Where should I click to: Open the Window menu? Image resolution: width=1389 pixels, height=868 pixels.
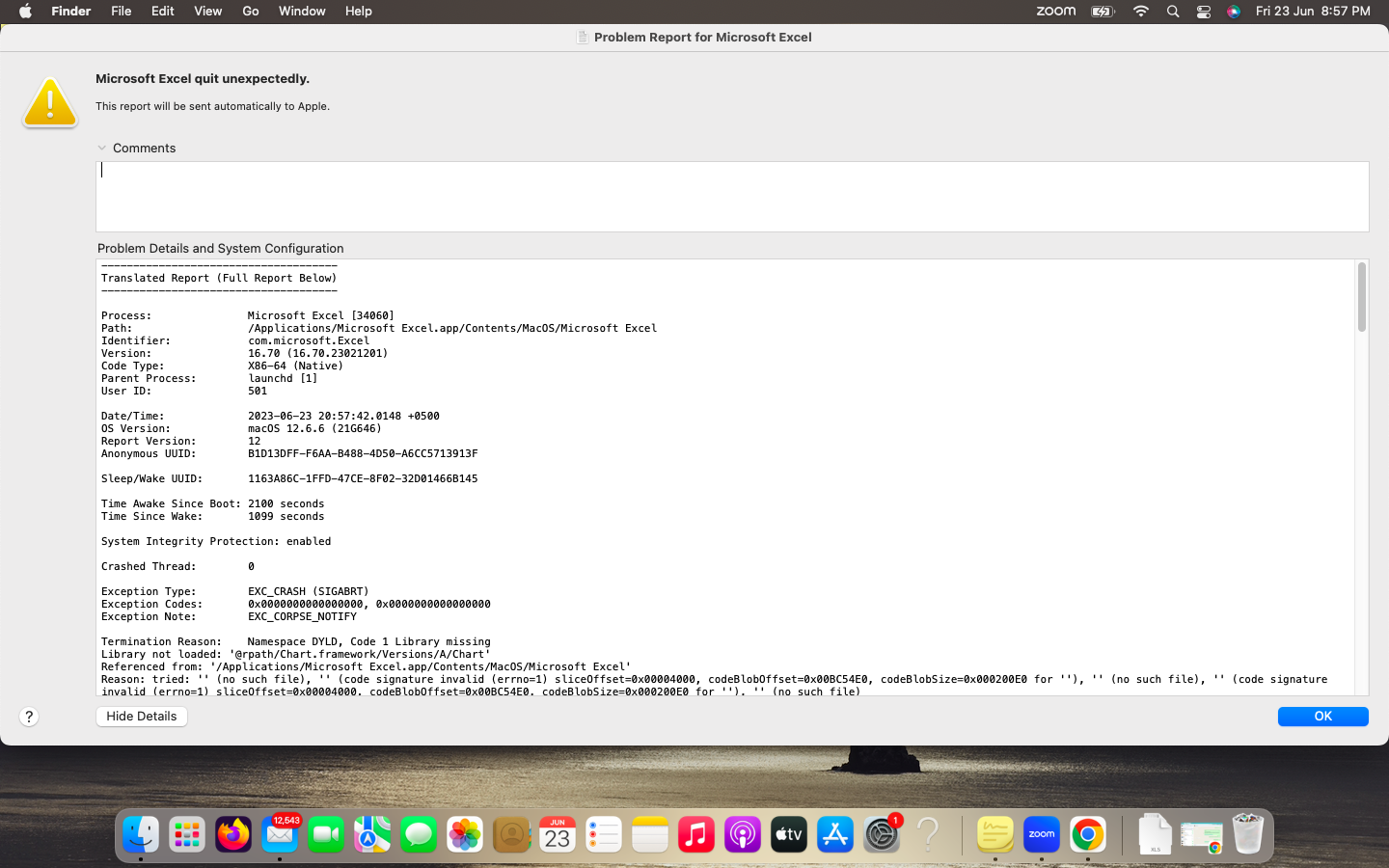302,12
